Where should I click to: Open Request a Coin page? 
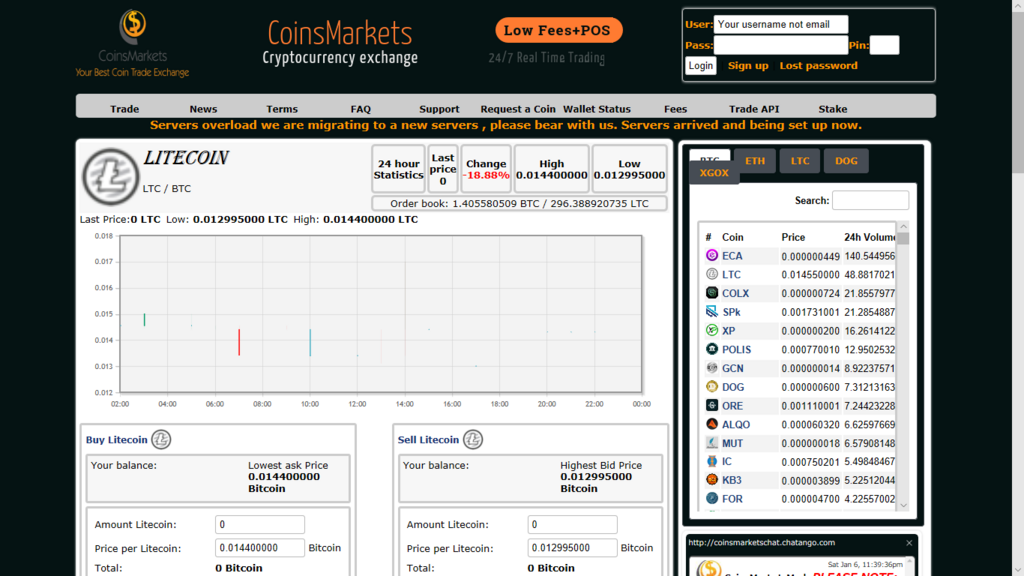click(x=518, y=109)
